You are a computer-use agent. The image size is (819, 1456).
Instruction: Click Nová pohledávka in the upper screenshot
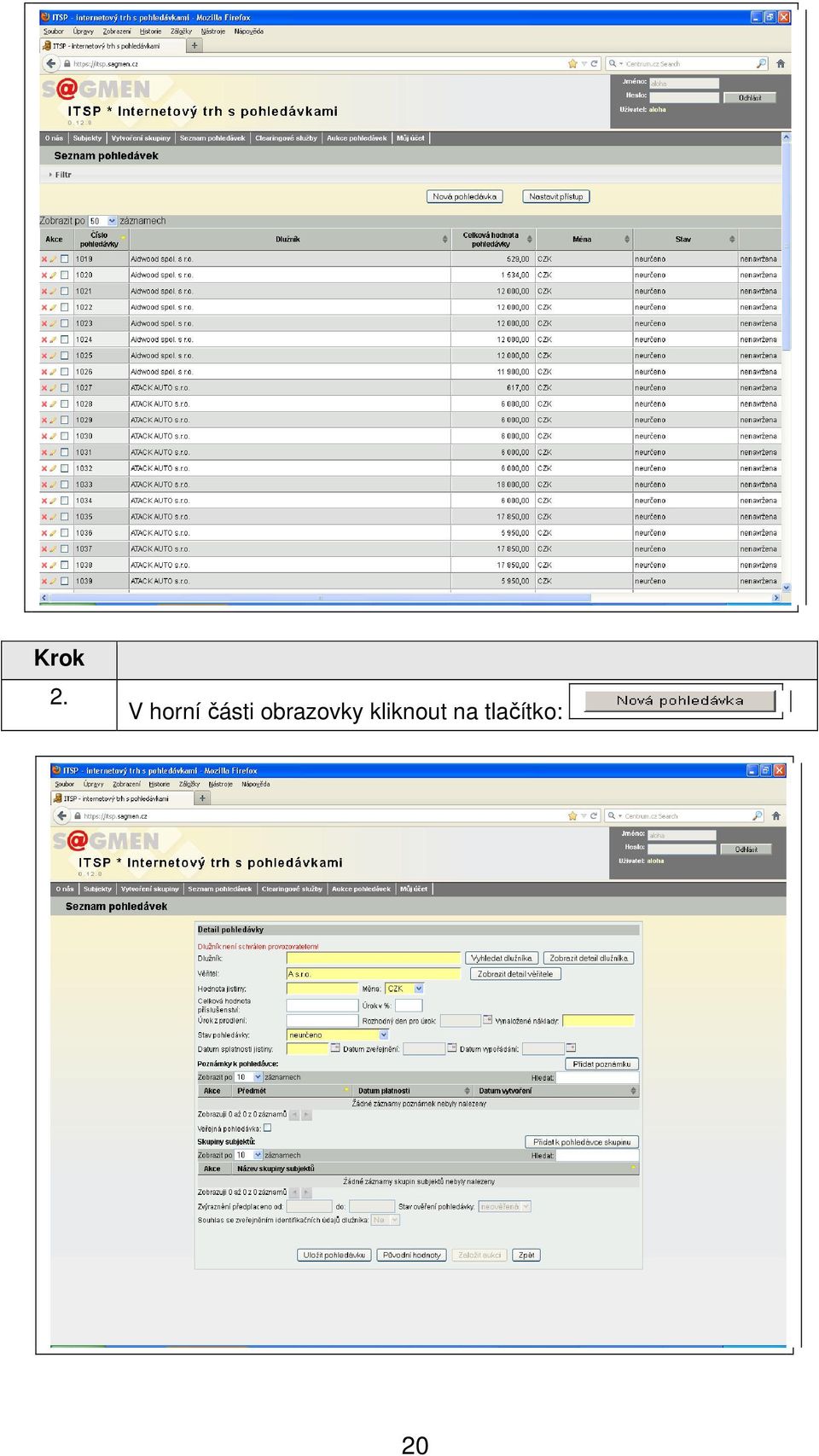pyautogui.click(x=465, y=196)
